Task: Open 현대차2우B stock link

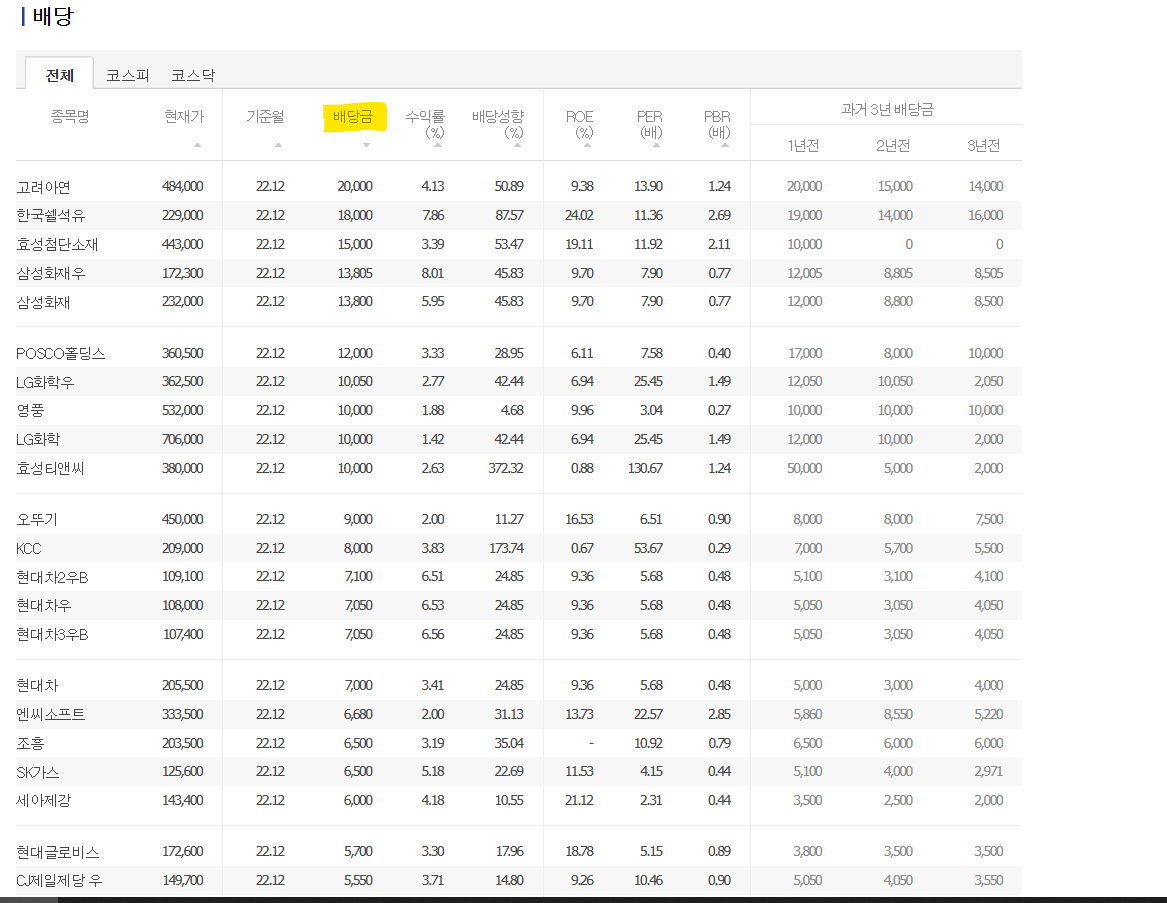Action: tap(52, 577)
